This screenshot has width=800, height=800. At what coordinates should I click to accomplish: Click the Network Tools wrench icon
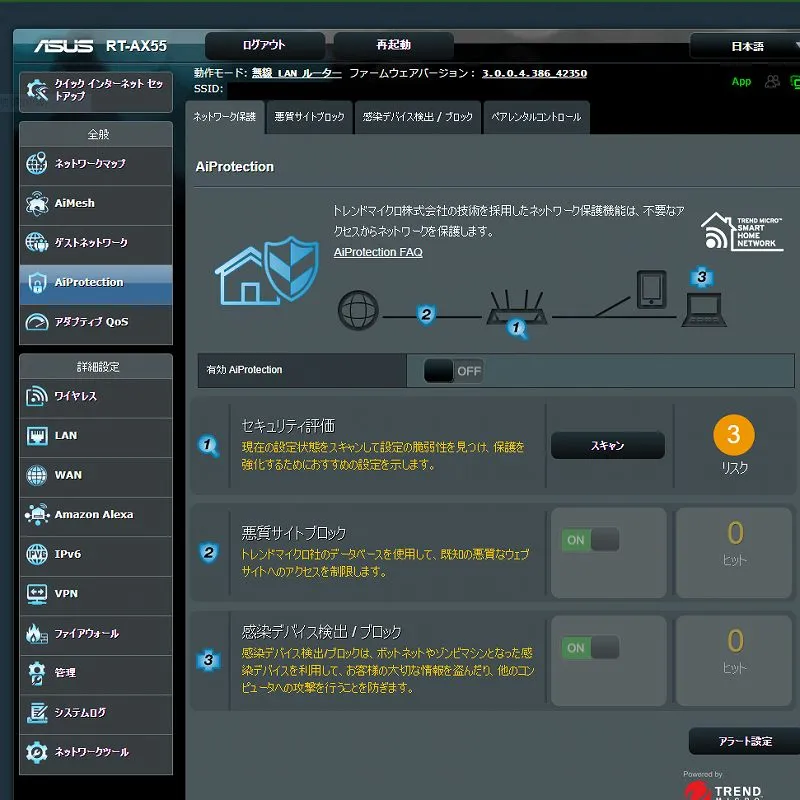tap(37, 752)
